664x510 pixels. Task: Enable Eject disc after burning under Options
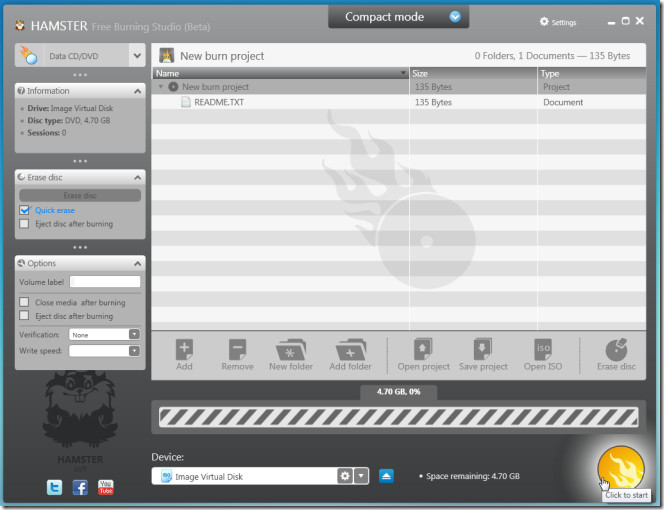[x=24, y=316]
